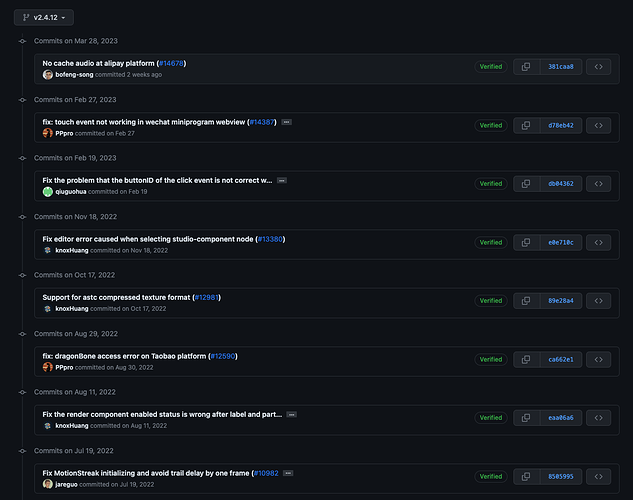Open pull request #14678 link
The width and height of the screenshot is (633, 500).
[171, 63]
